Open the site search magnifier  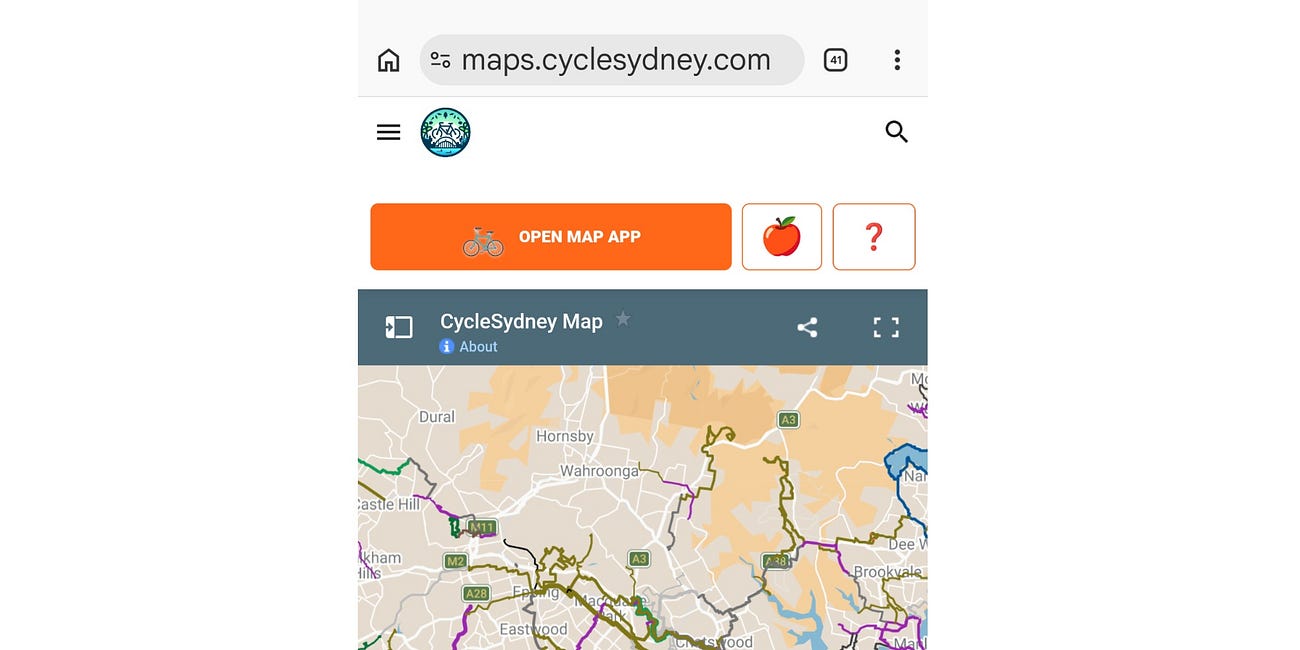click(897, 132)
